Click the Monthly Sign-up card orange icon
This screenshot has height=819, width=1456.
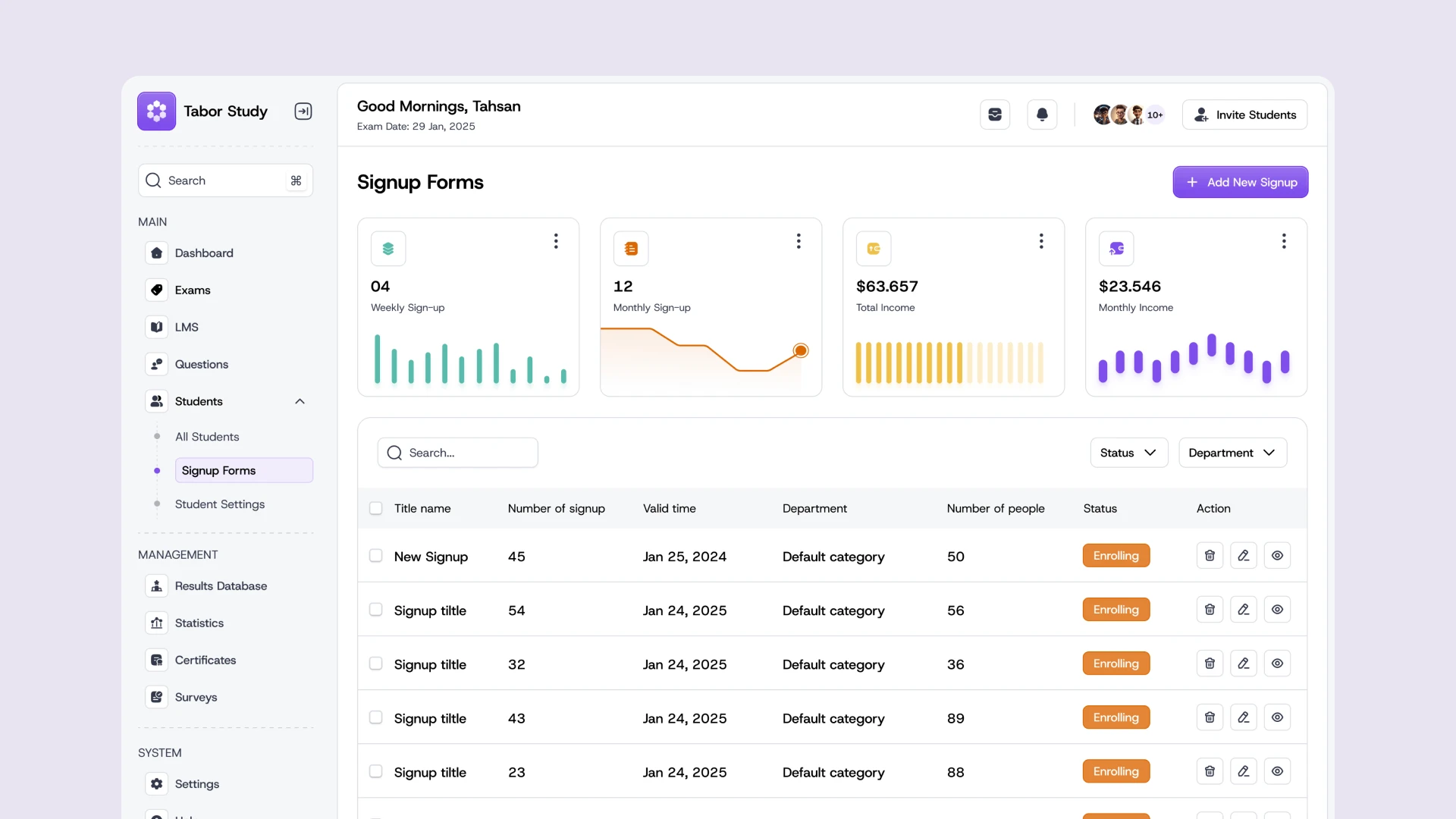click(631, 249)
